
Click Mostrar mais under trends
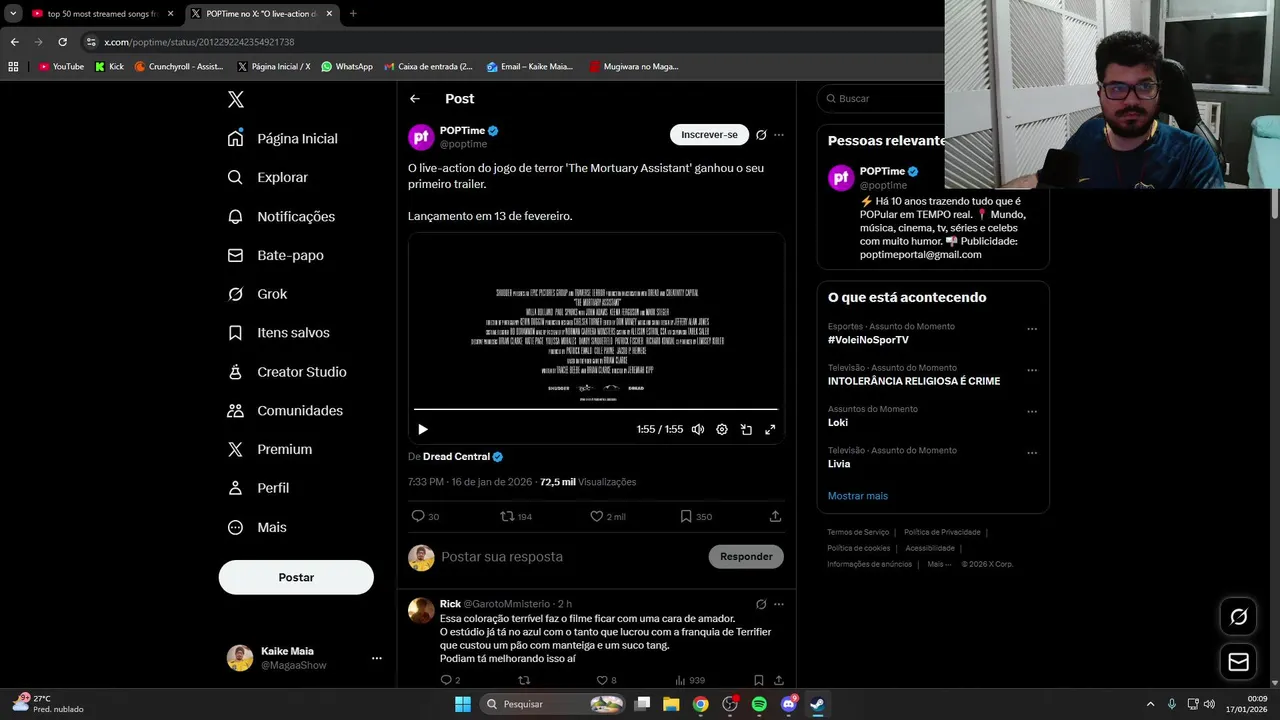coord(857,496)
